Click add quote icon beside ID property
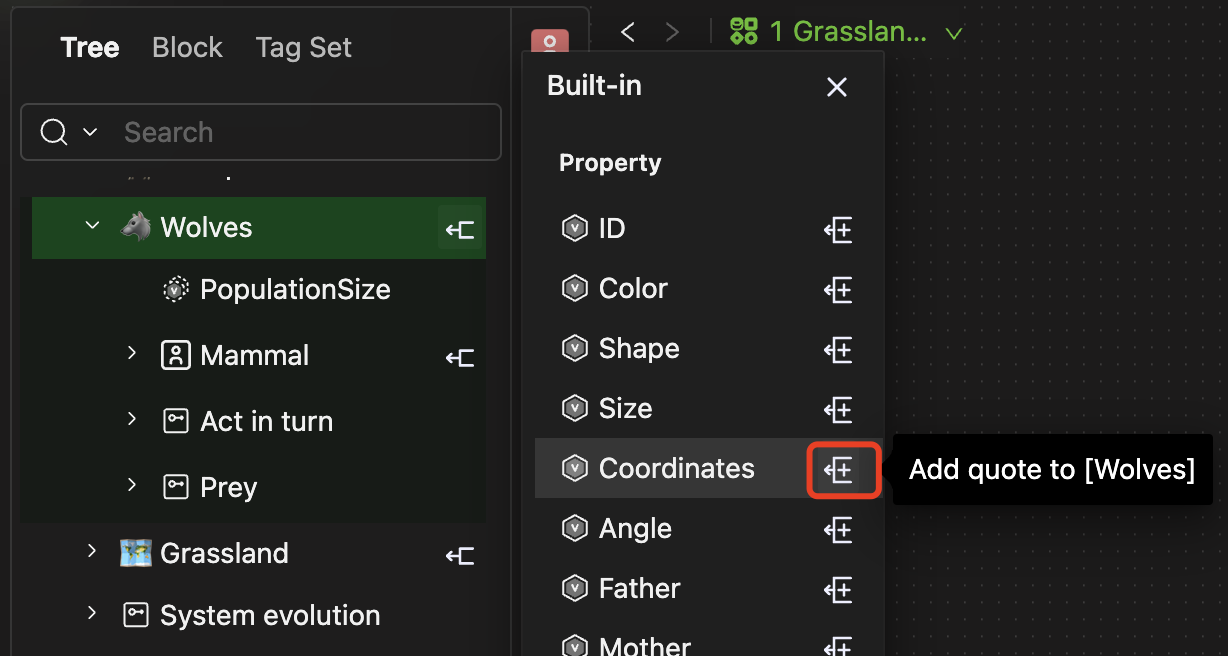This screenshot has height=656, width=1228. [838, 230]
